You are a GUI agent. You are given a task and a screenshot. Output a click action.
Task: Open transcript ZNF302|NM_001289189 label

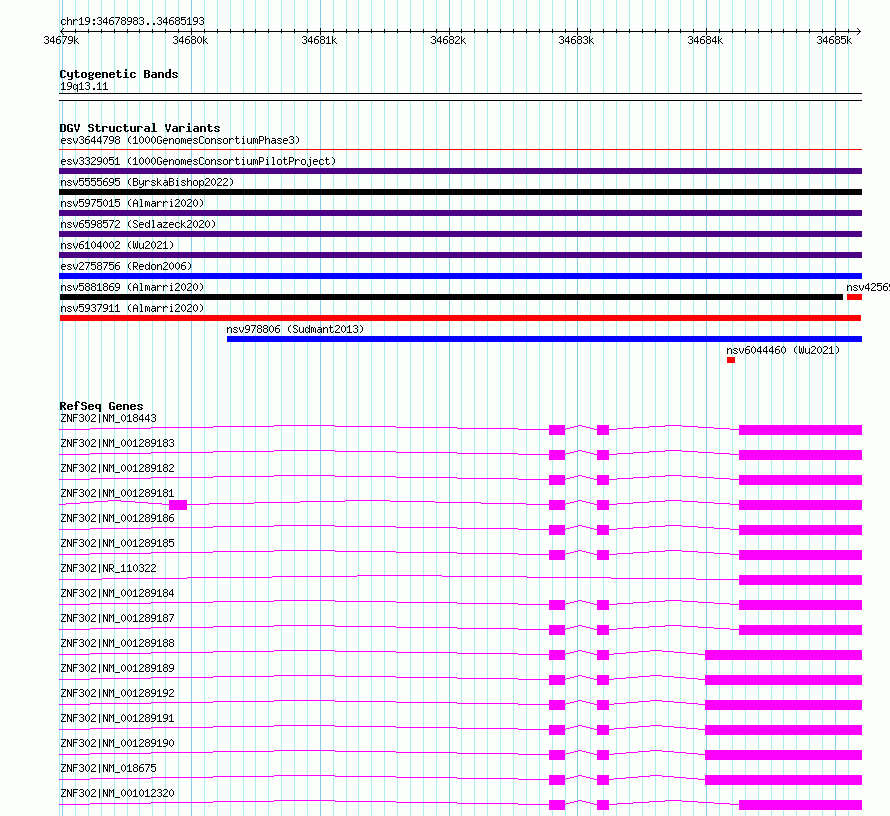tap(117, 668)
